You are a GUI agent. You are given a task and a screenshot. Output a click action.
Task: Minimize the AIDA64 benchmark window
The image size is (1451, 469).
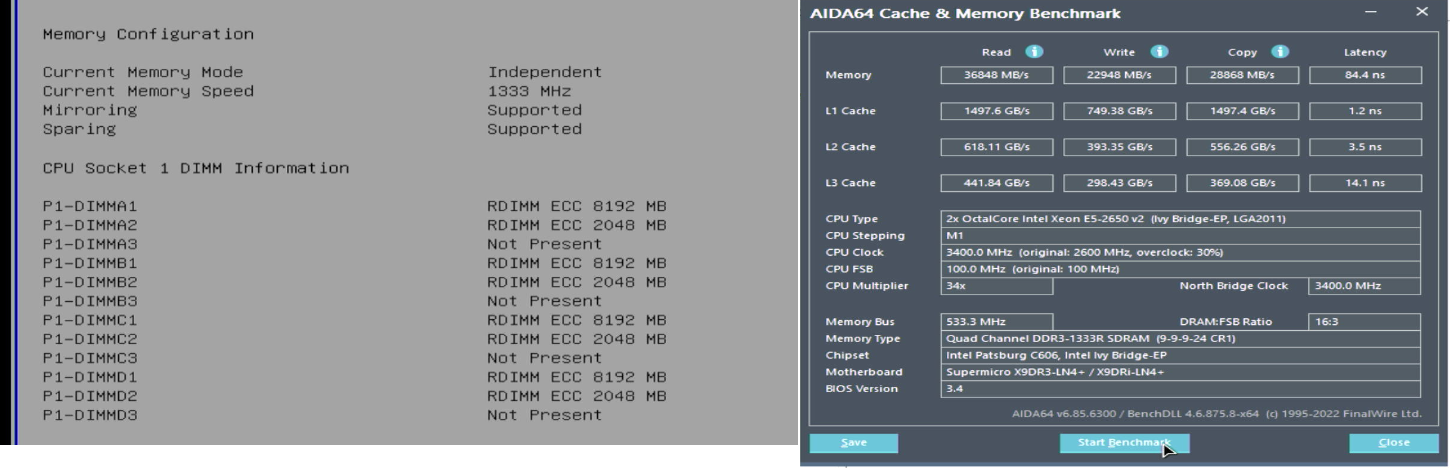(1370, 12)
